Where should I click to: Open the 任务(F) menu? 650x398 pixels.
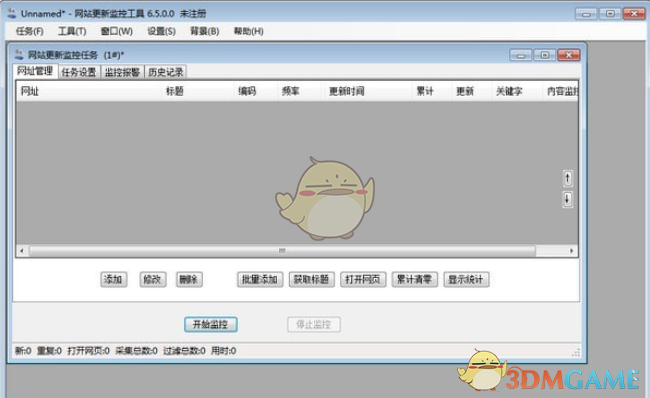[x=29, y=31]
